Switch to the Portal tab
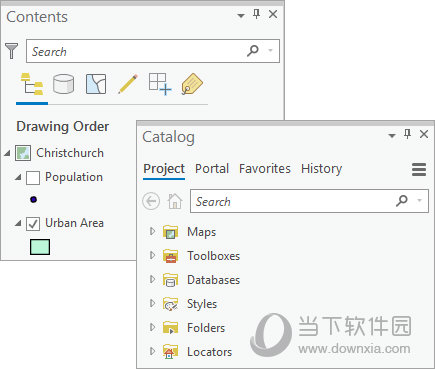 click(212, 169)
